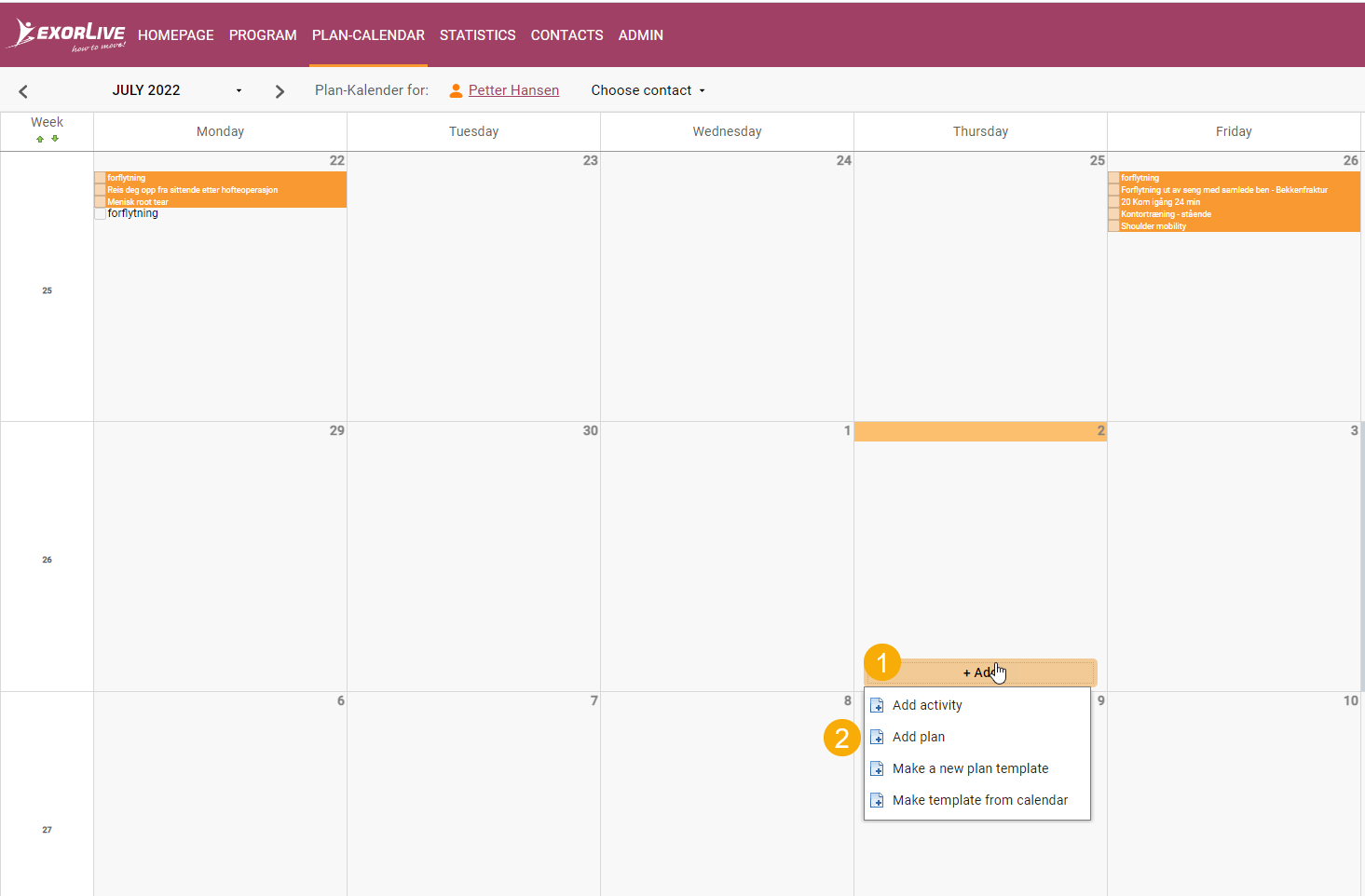Click the date number 1 on Wednesday

(847, 430)
